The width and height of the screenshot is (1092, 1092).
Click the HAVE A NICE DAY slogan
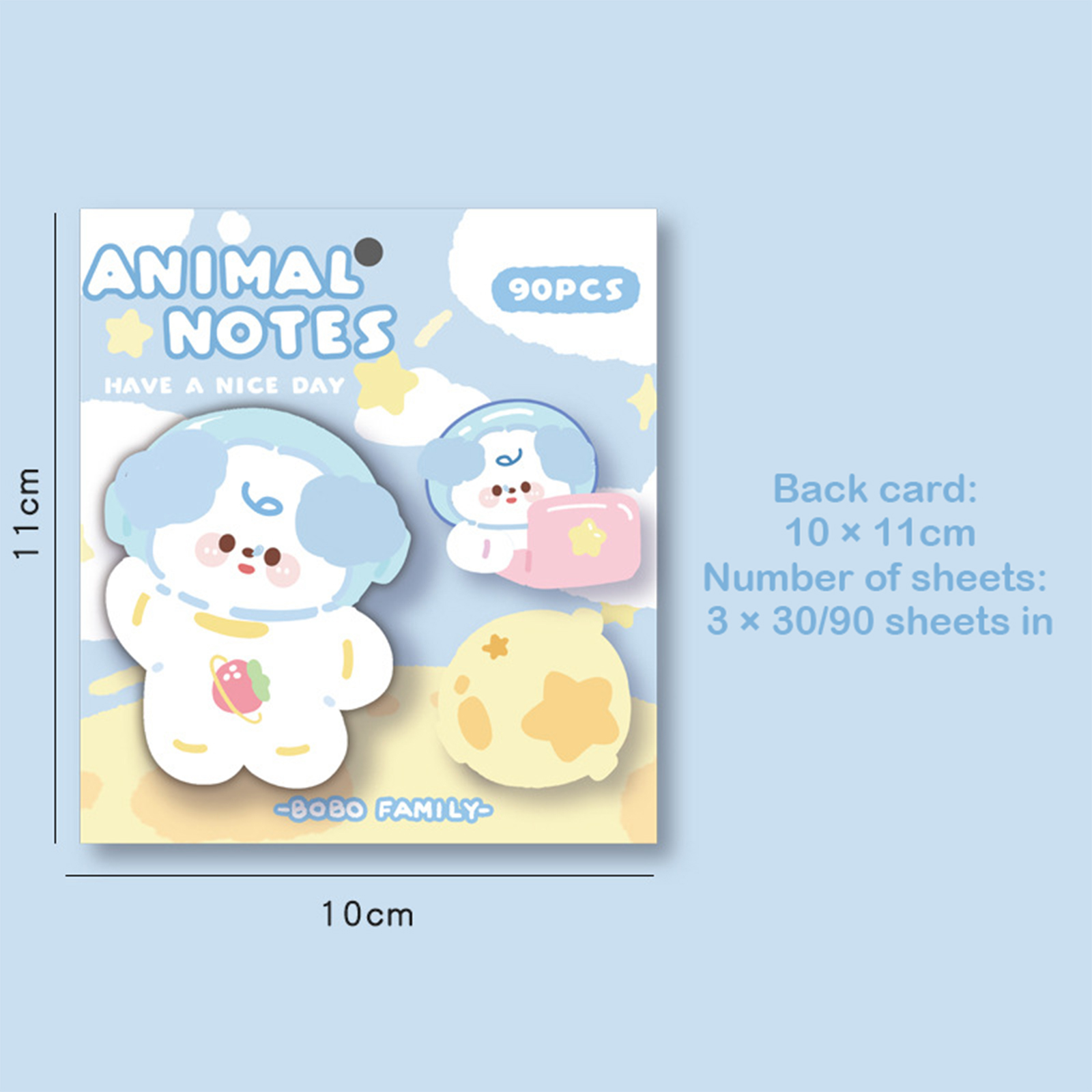(225, 386)
